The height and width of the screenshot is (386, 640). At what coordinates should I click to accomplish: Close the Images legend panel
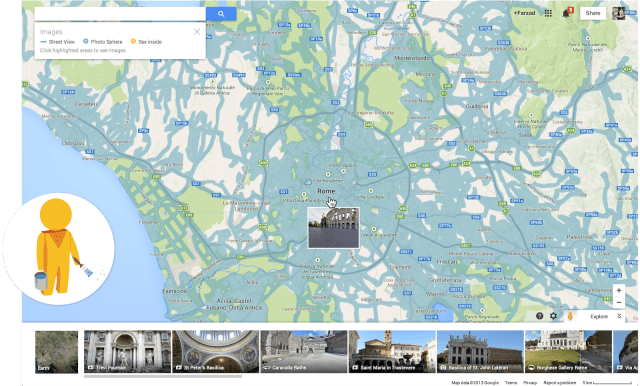tap(197, 32)
